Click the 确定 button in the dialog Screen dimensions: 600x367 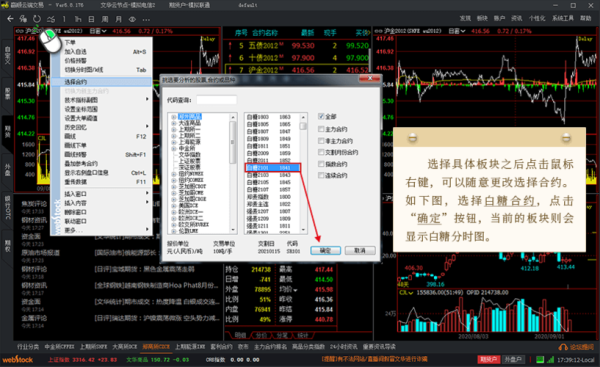(325, 250)
